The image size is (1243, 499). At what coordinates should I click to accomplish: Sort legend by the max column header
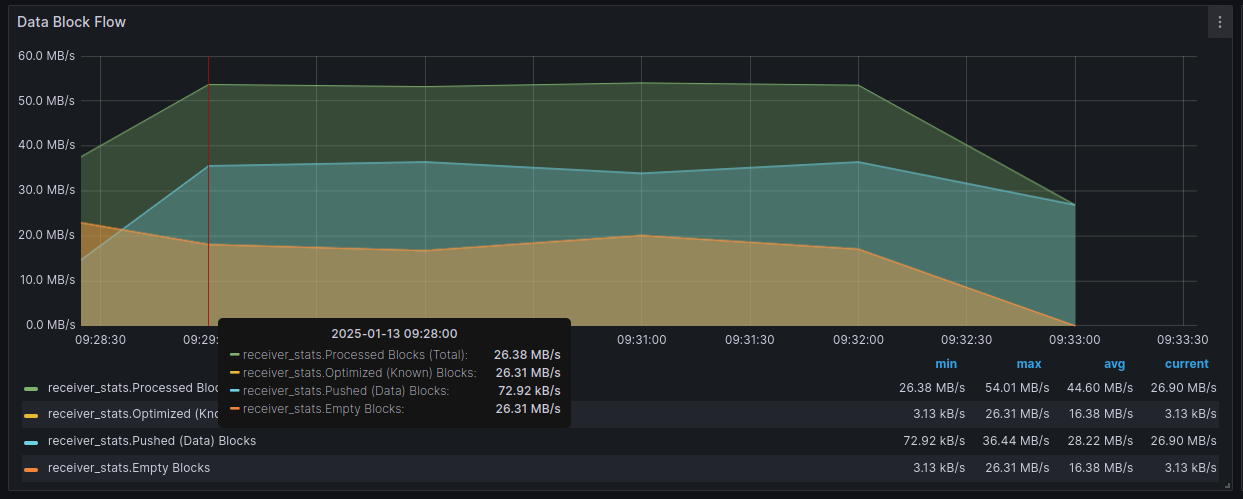click(1029, 364)
